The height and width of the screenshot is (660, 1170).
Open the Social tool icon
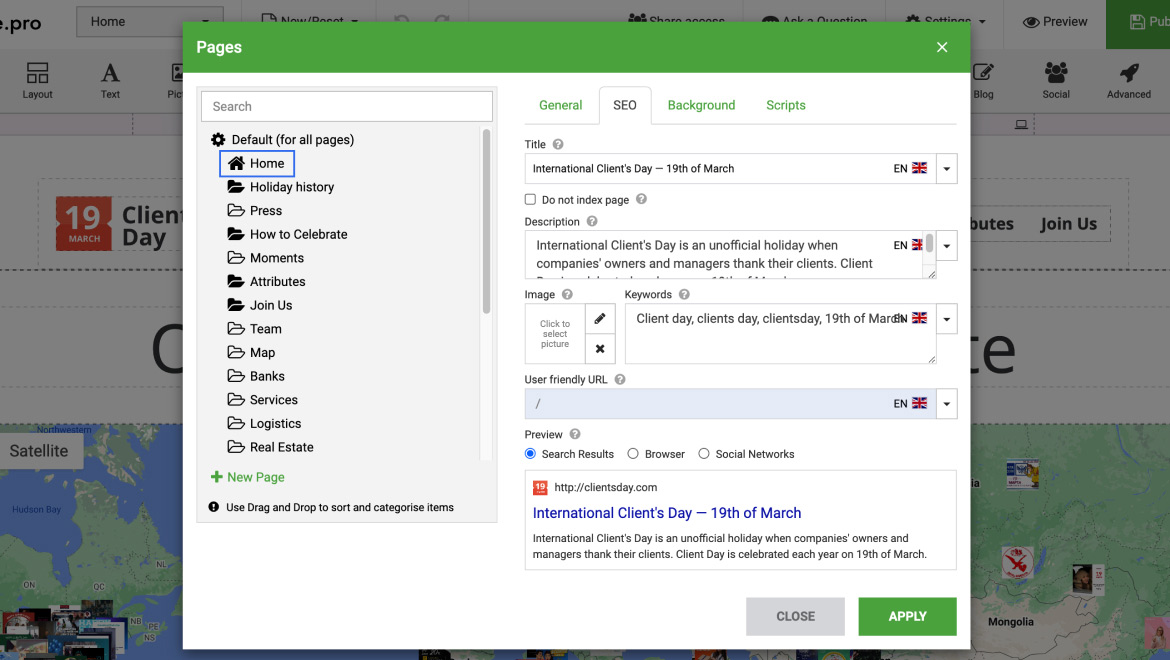(x=1056, y=80)
